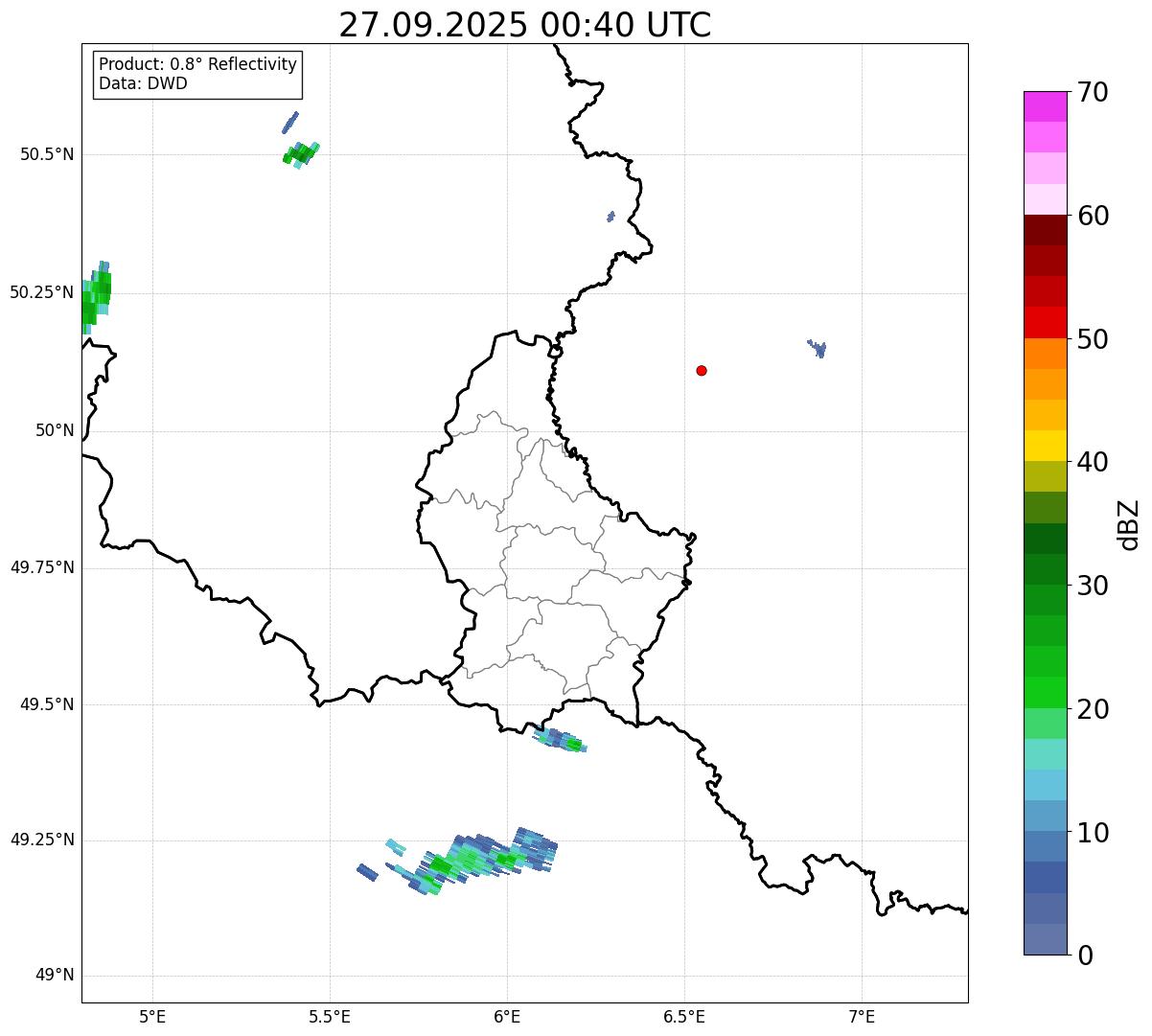Click the blue echo east of red marker
1152x1036 pixels.
[x=818, y=348]
